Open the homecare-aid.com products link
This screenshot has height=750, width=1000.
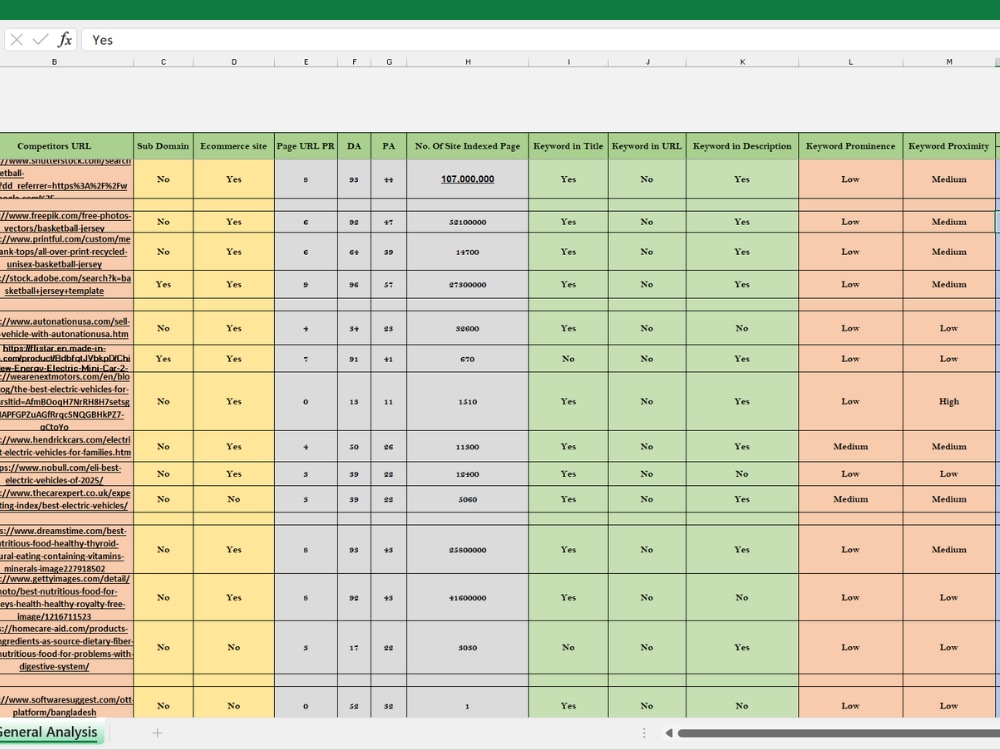pos(65,647)
